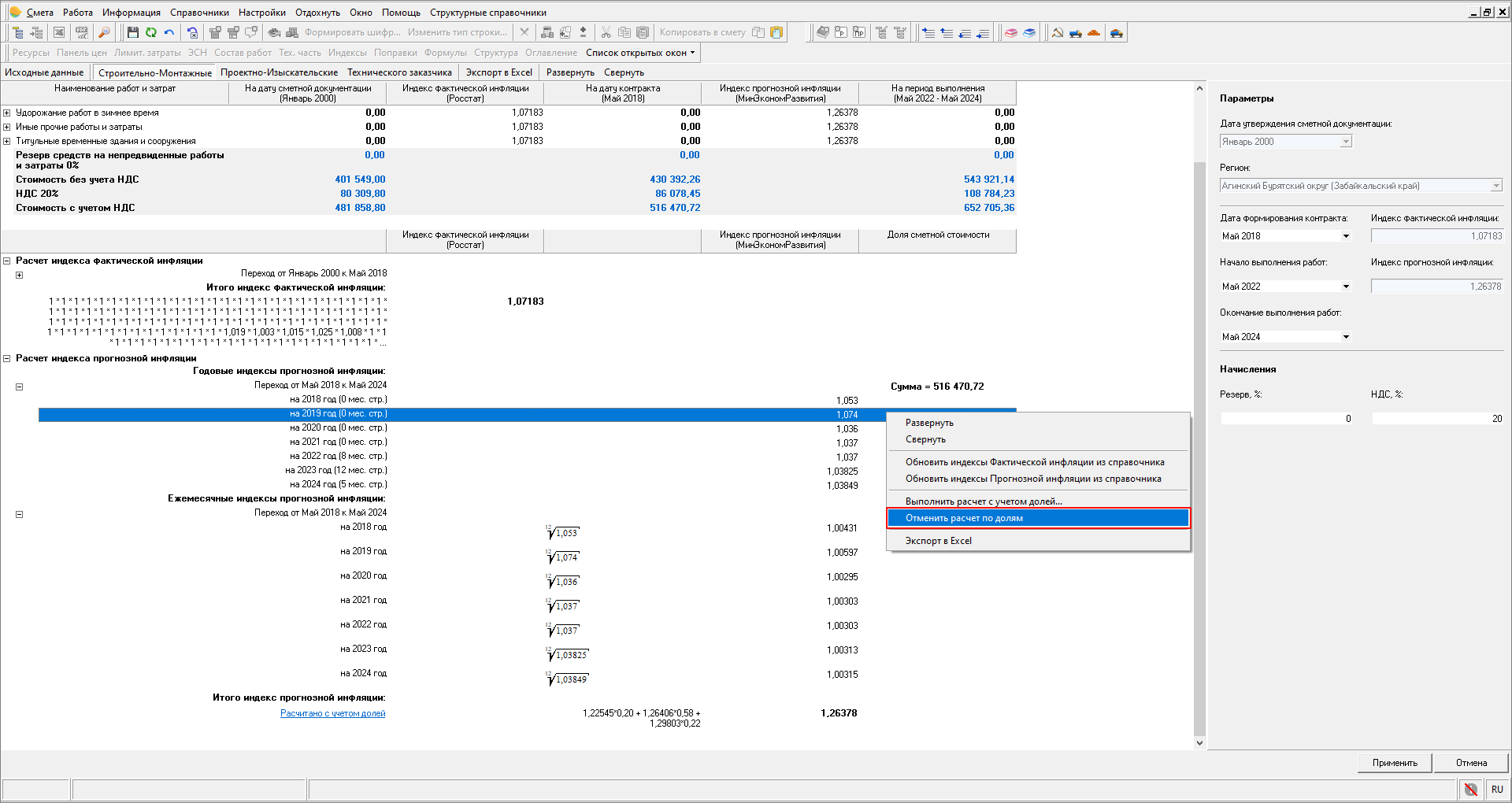The width and height of the screenshot is (1512, 803).
Task: Expand the 'Удорожание работ в зимнее время' row
Action: 7,113
